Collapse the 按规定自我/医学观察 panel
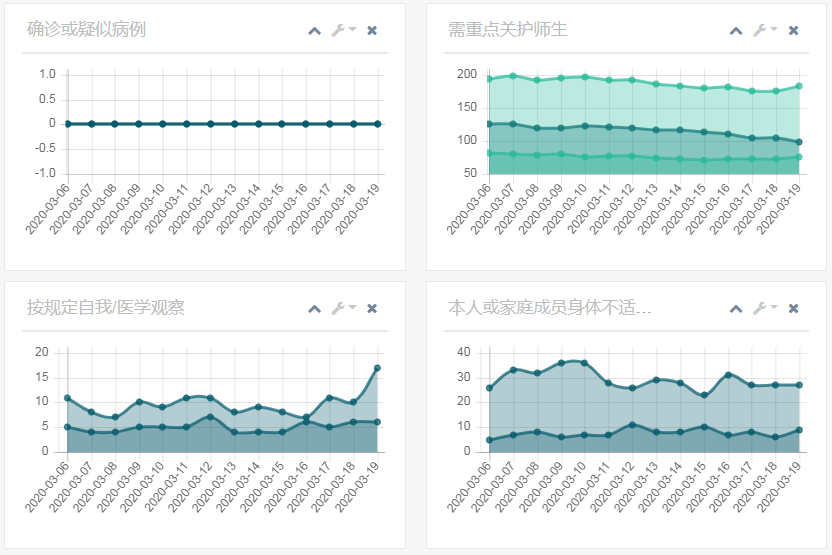Screen dimensions: 832x555 click(315, 309)
